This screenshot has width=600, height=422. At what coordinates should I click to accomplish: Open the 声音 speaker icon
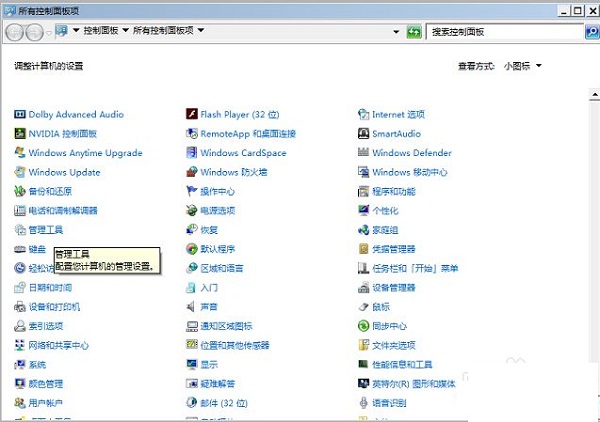pyautogui.click(x=191, y=306)
